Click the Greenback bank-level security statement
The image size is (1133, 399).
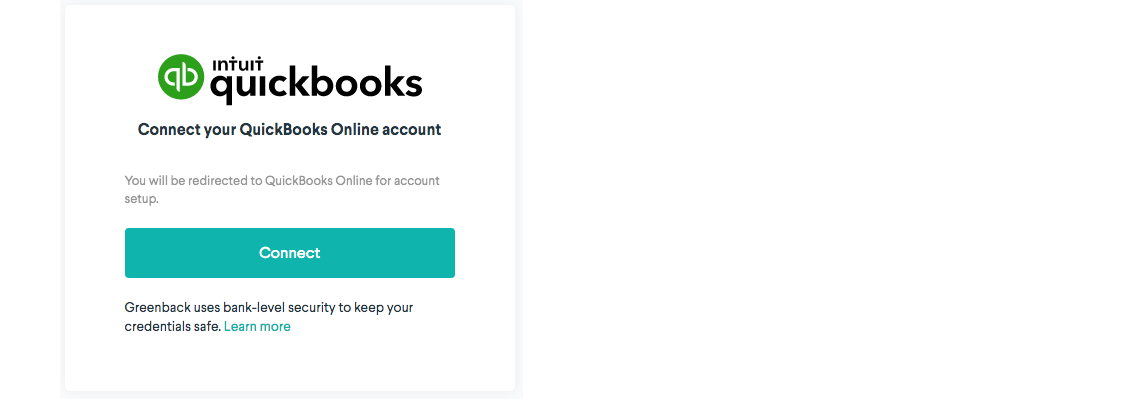(269, 317)
